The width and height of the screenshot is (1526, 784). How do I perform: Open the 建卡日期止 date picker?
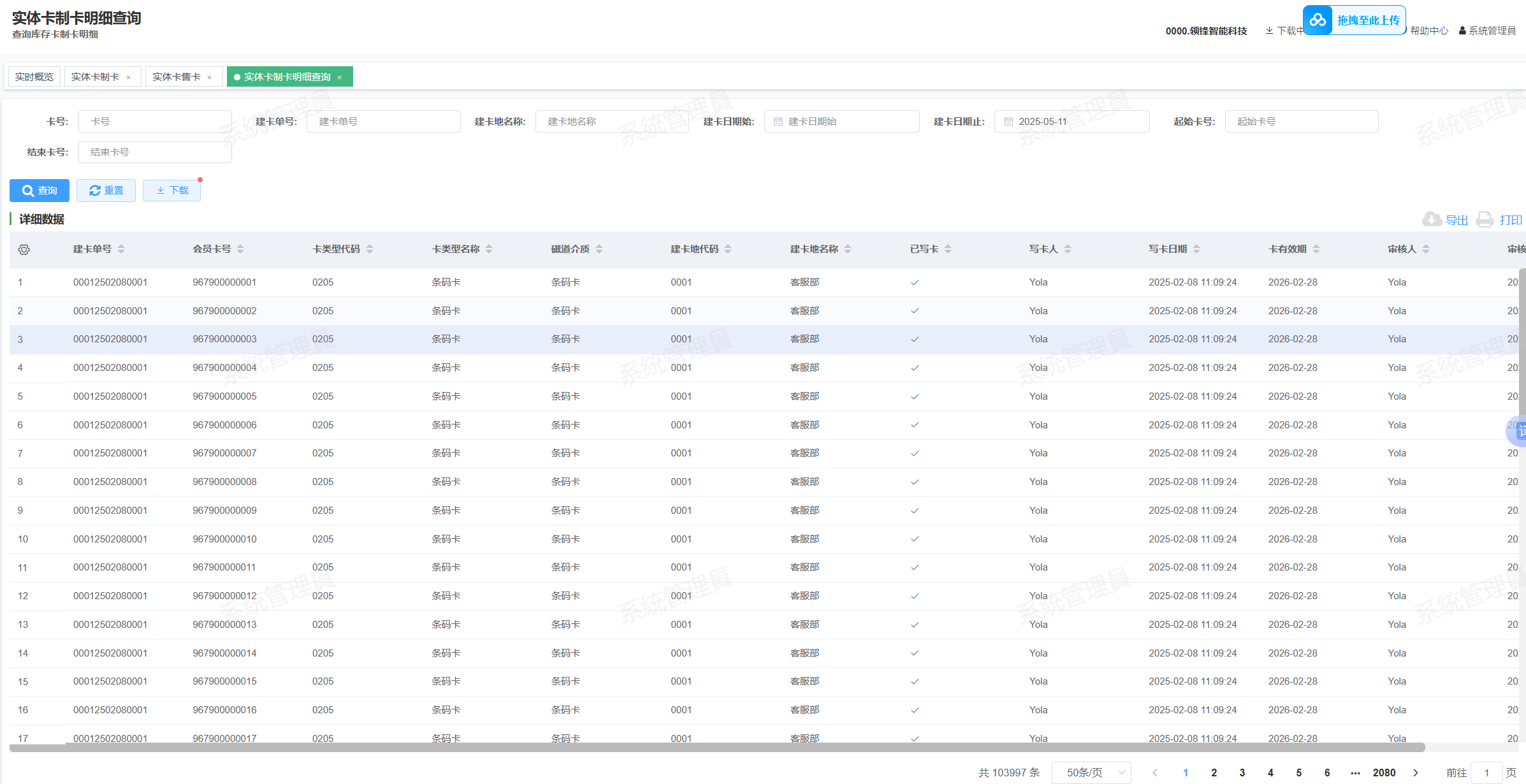pos(1071,122)
